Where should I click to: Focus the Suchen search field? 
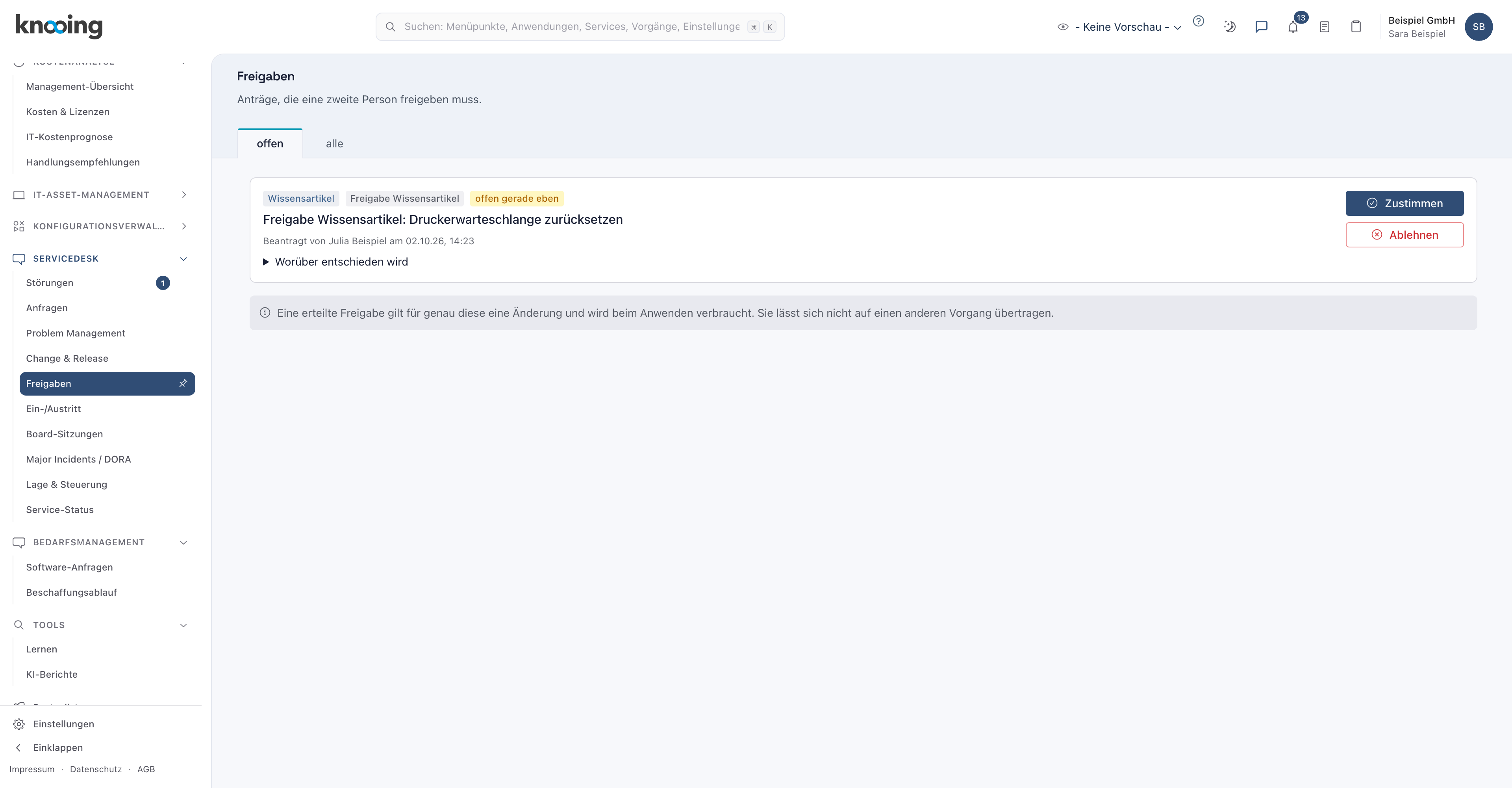580,27
